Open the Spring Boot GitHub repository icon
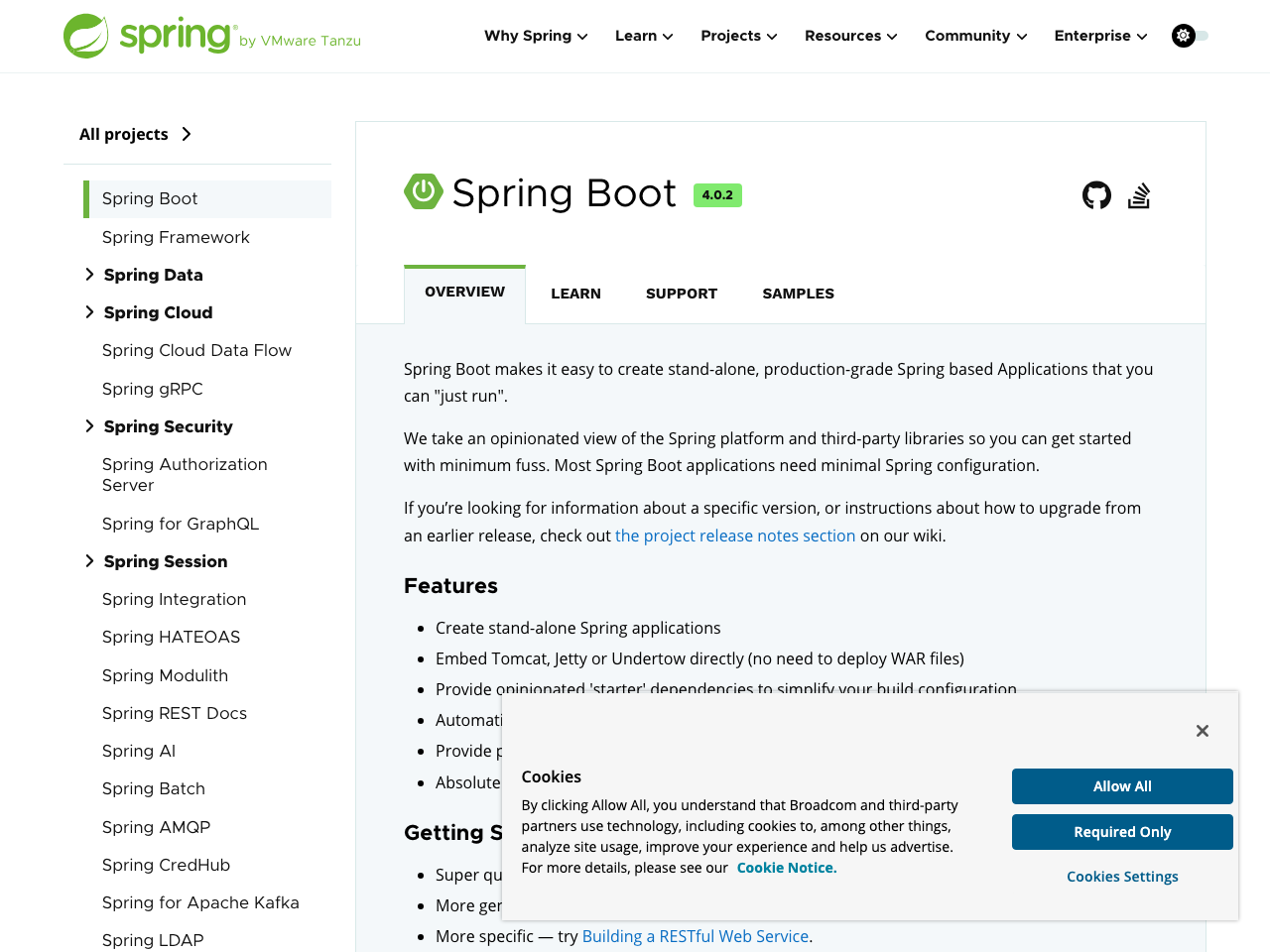 point(1095,195)
